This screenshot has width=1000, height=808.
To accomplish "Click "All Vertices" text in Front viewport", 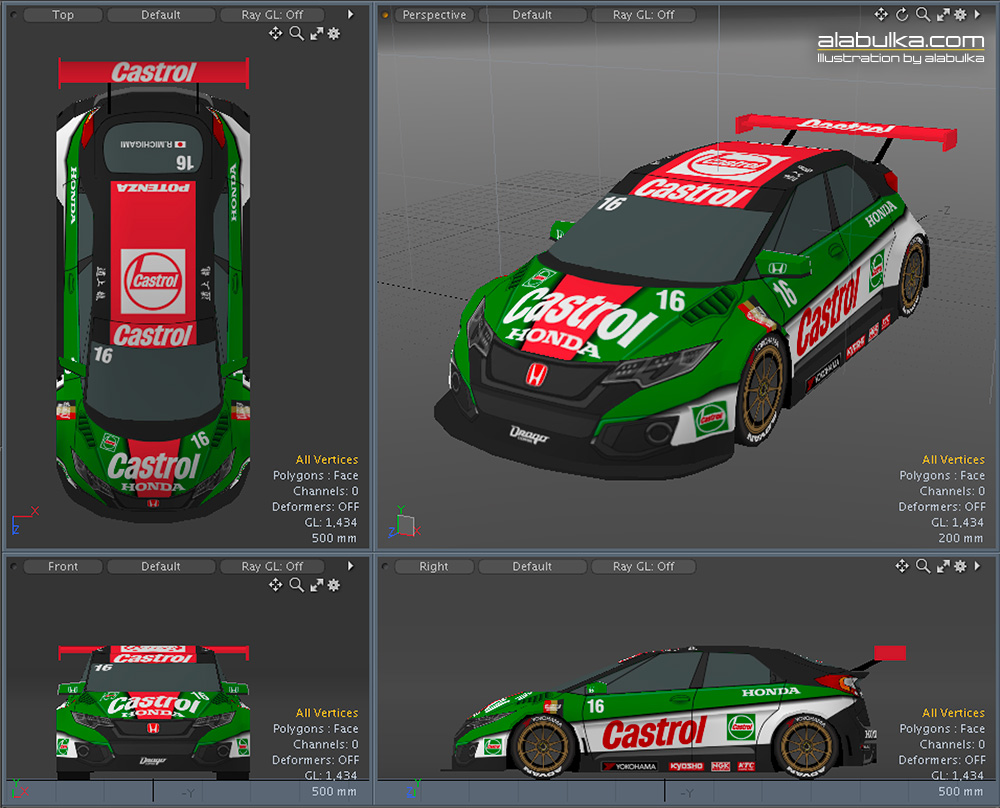I will pos(327,713).
